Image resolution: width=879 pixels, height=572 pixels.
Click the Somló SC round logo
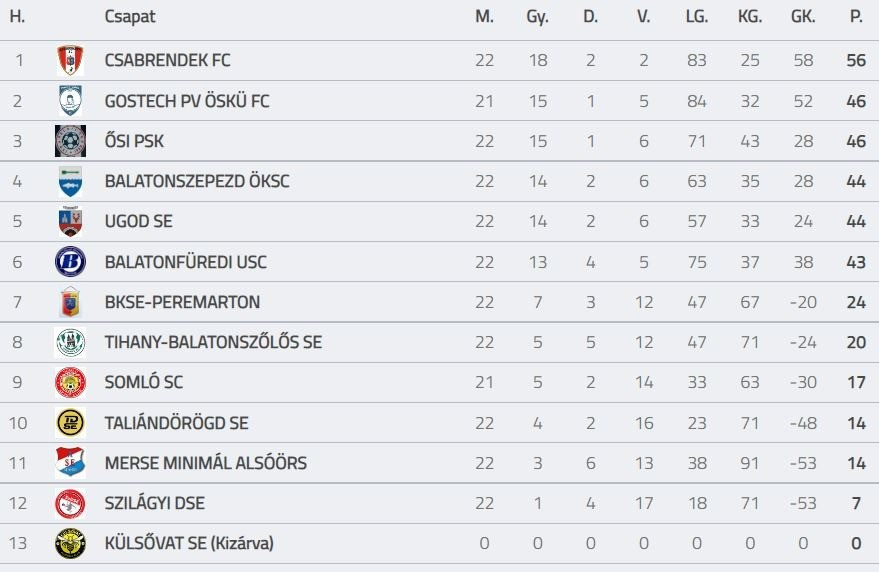[70, 382]
